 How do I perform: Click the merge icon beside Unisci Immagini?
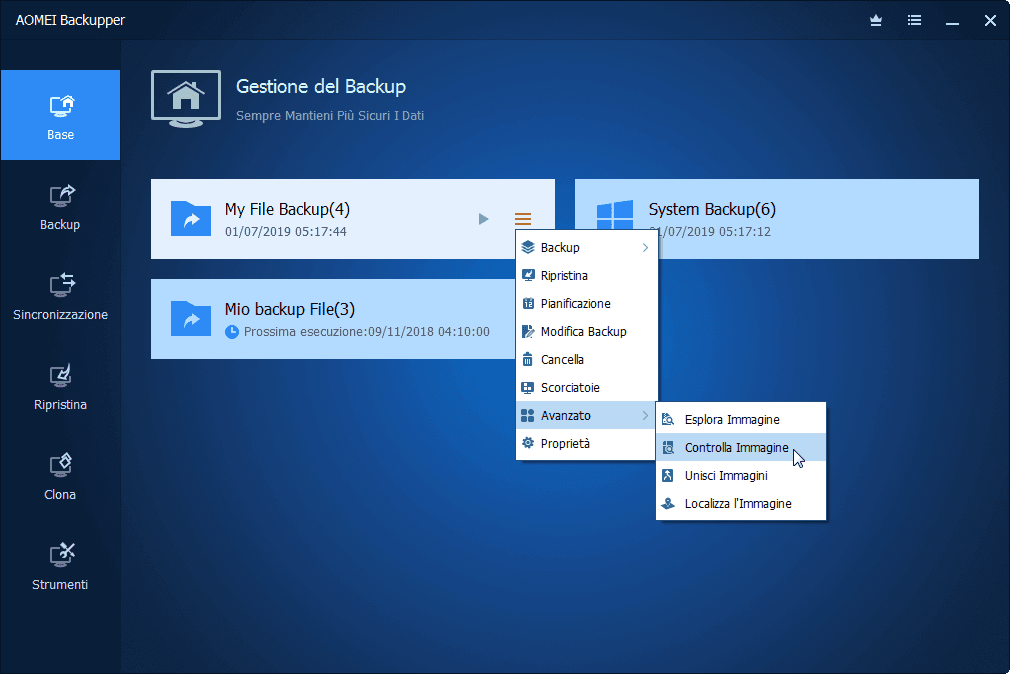pos(668,476)
